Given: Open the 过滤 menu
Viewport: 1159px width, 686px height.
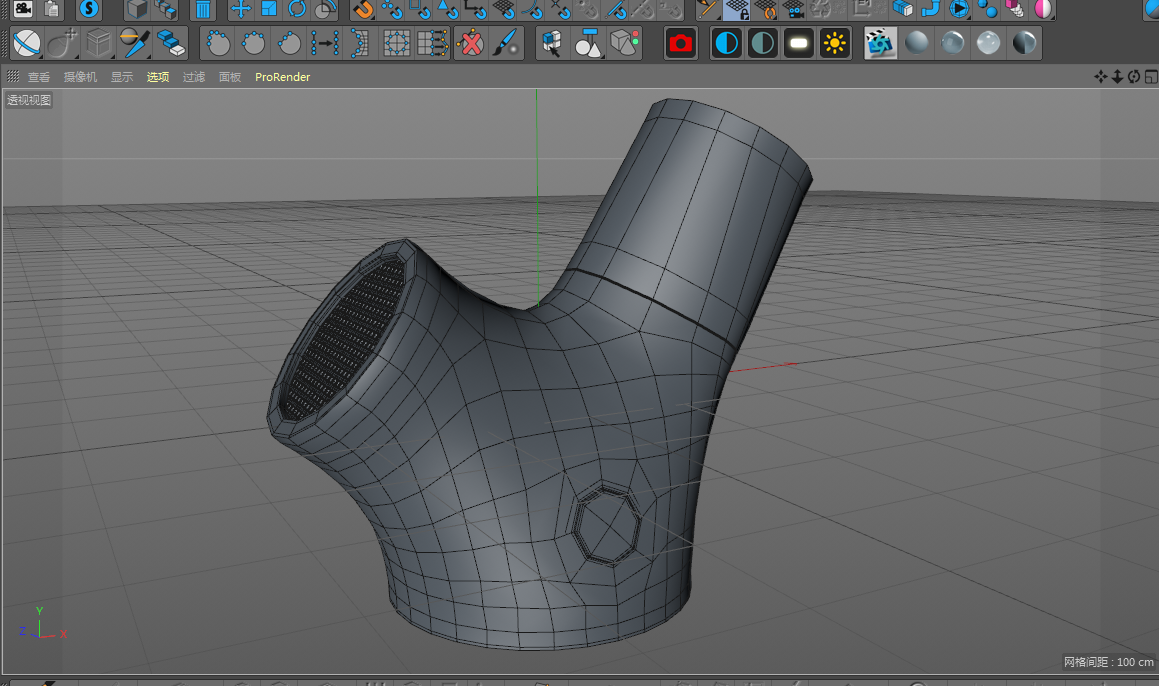Looking at the screenshot, I should coord(194,77).
